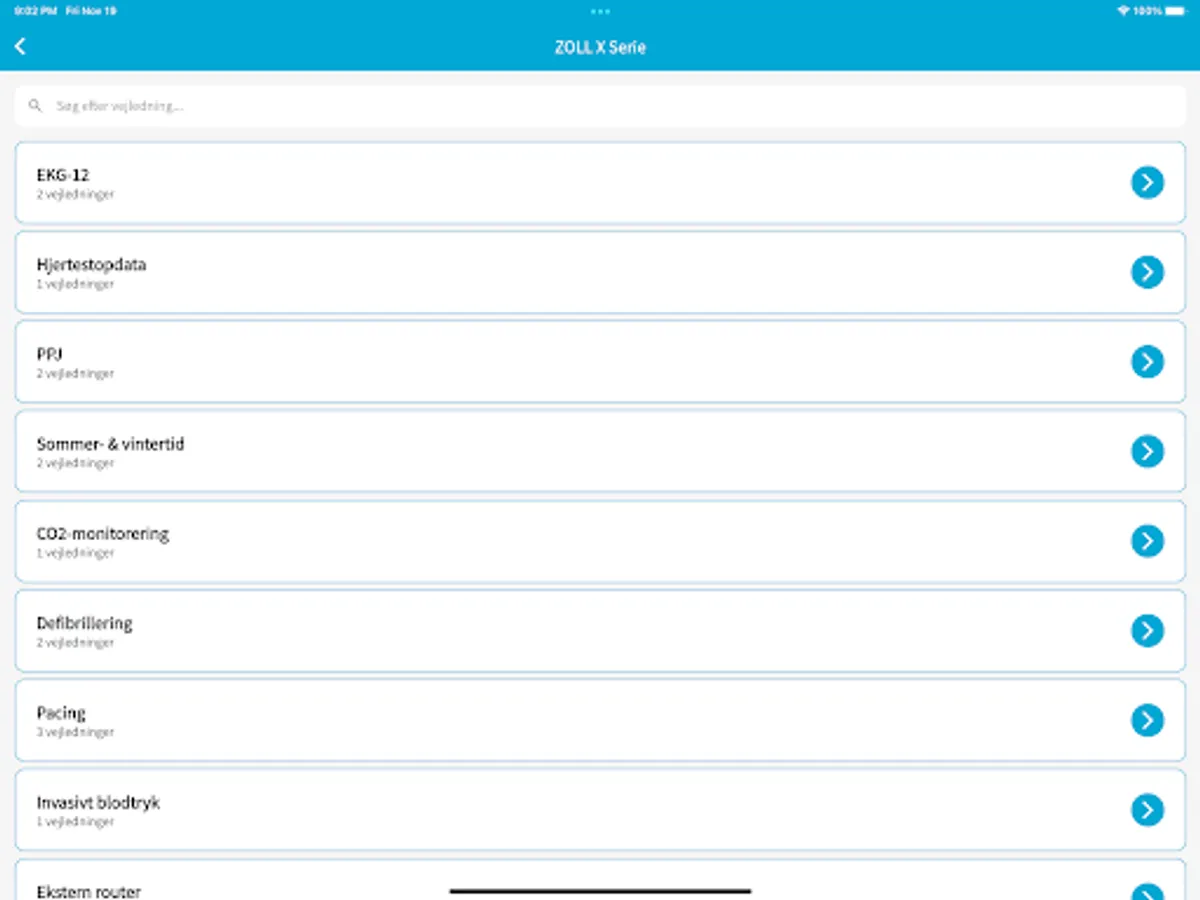Select the EKG-12 title text
The width and height of the screenshot is (1200, 900).
[x=63, y=175]
